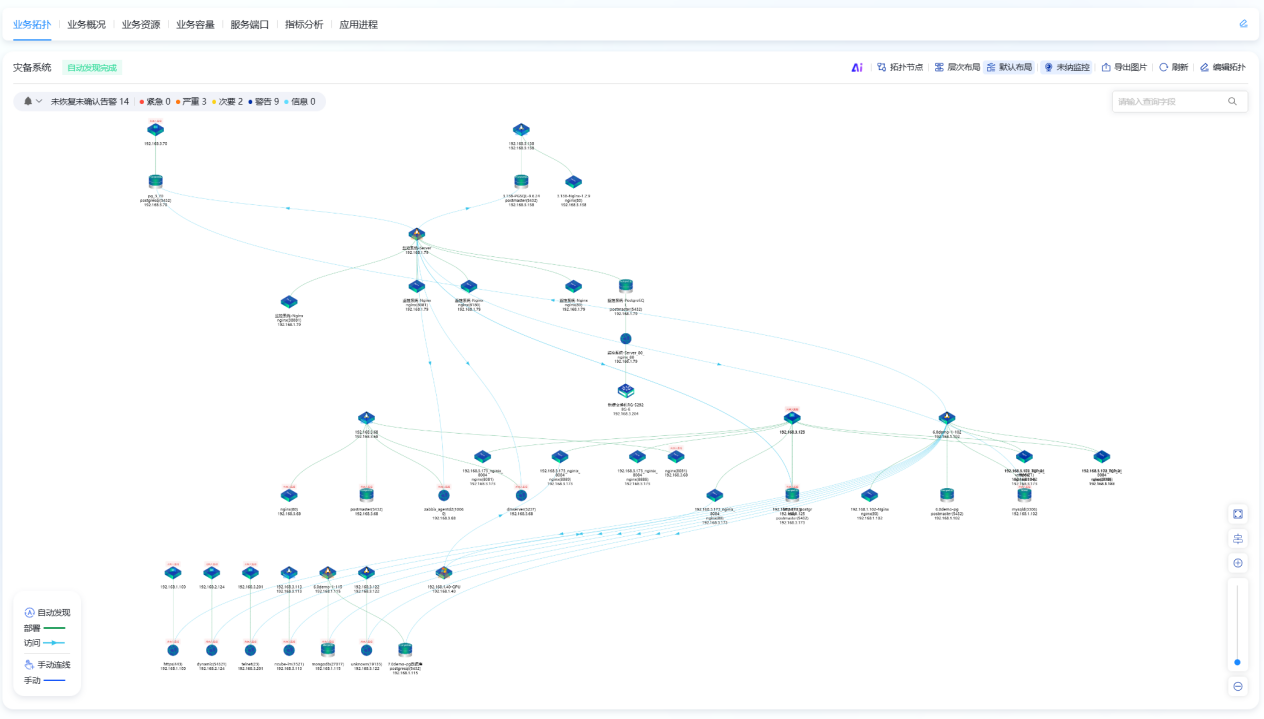Screen dimensions: 1264x719
Task: Expand the 未恢复未确认告警 14 summary
Action: click(x=90, y=102)
